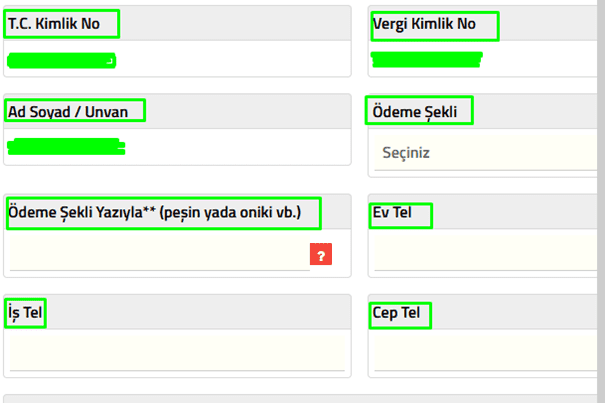Click the Vergi Kimlik No label
Screen dimensions: 605x403
pos(433,25)
